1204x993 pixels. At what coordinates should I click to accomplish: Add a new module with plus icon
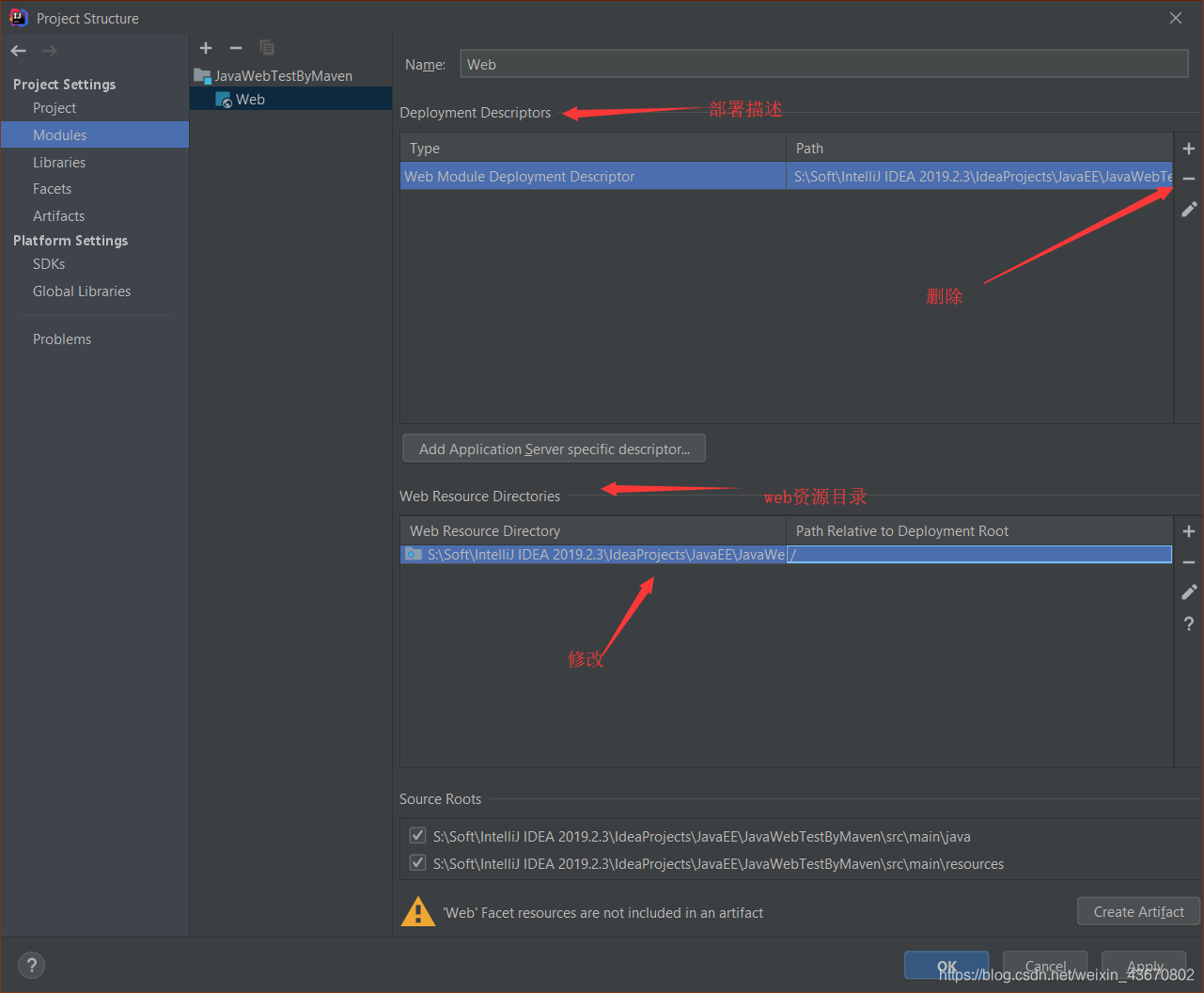pos(206,48)
